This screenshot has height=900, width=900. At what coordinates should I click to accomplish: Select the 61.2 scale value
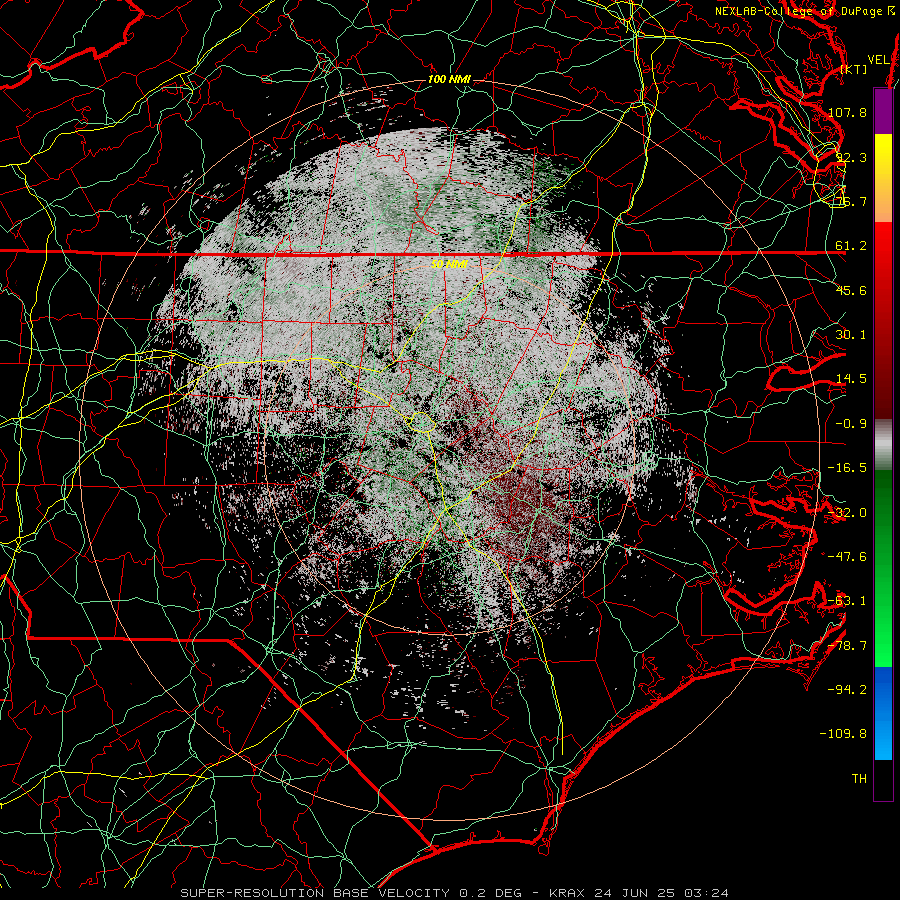click(x=852, y=246)
